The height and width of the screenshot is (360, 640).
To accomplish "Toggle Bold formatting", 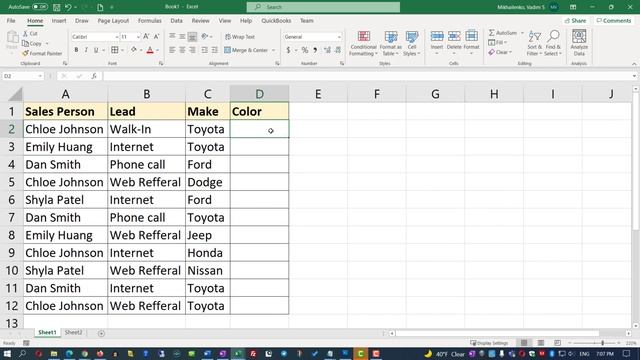I will pyautogui.click(x=76, y=50).
